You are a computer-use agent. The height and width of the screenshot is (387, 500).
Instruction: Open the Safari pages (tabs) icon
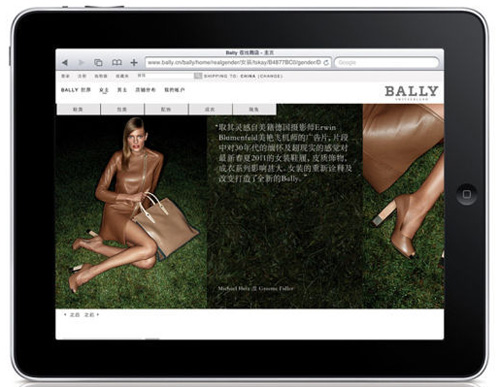(98, 63)
